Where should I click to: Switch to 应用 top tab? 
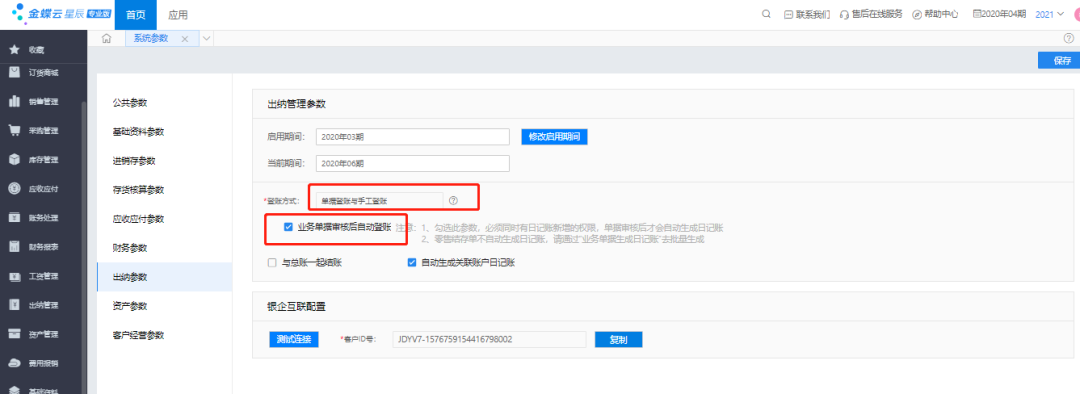click(178, 15)
